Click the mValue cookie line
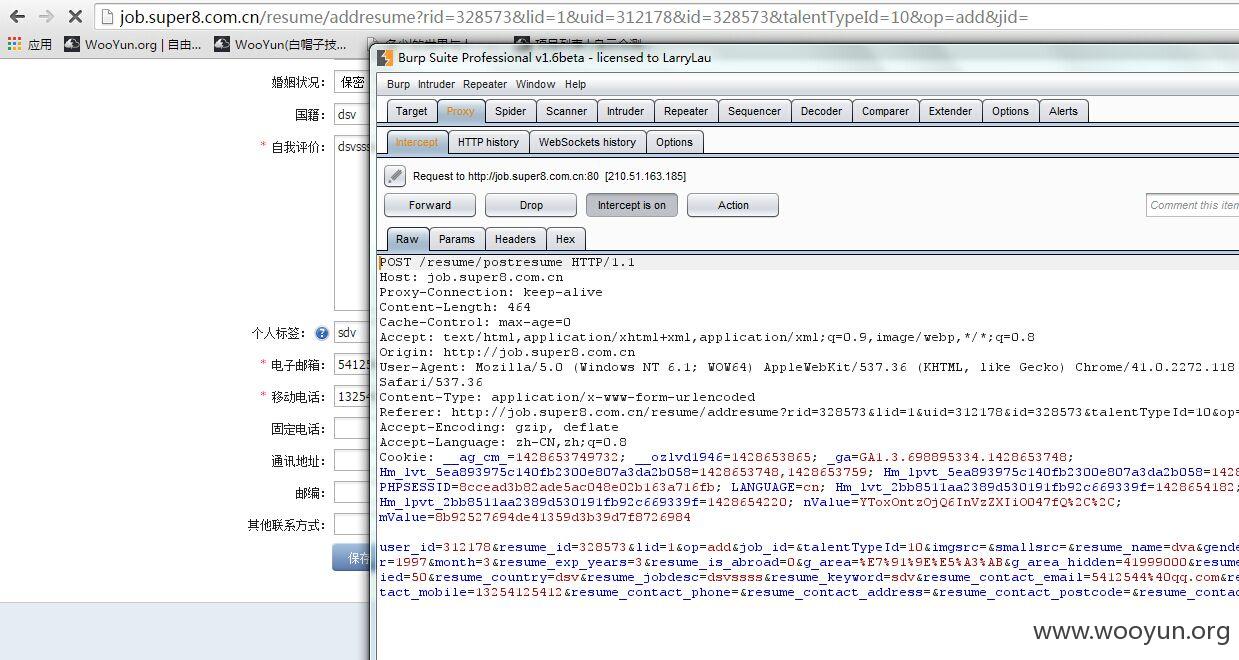This screenshot has height=660, width=1239. point(535,517)
